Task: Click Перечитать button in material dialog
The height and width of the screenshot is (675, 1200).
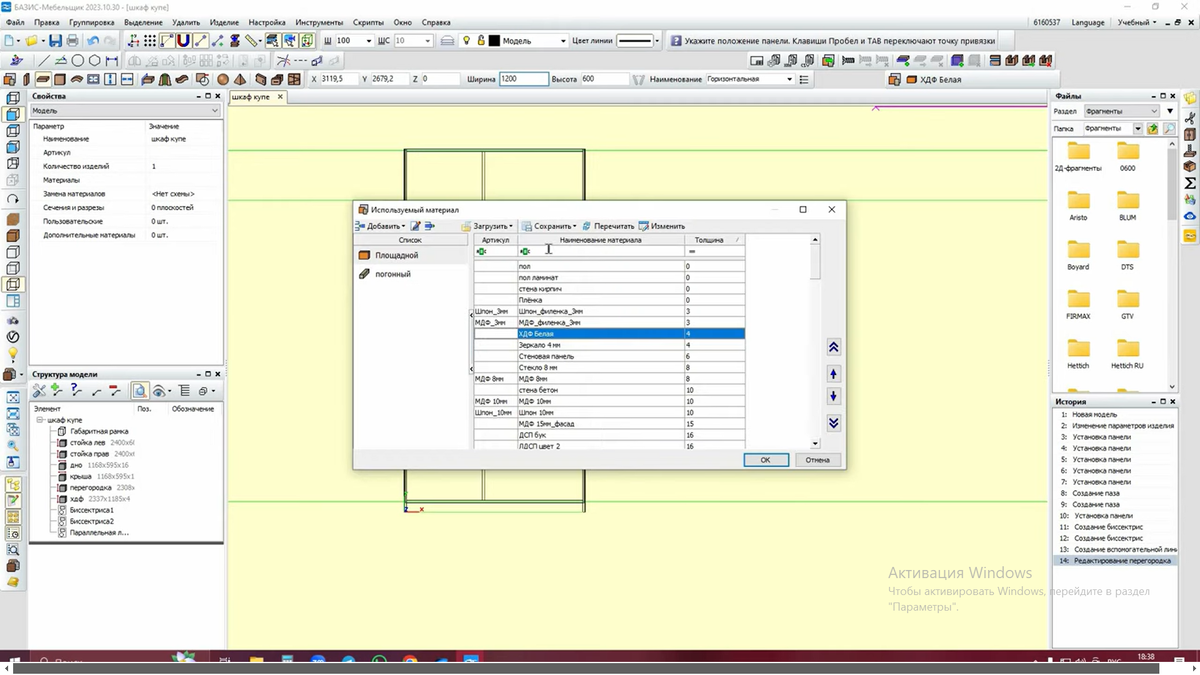Action: [609, 226]
